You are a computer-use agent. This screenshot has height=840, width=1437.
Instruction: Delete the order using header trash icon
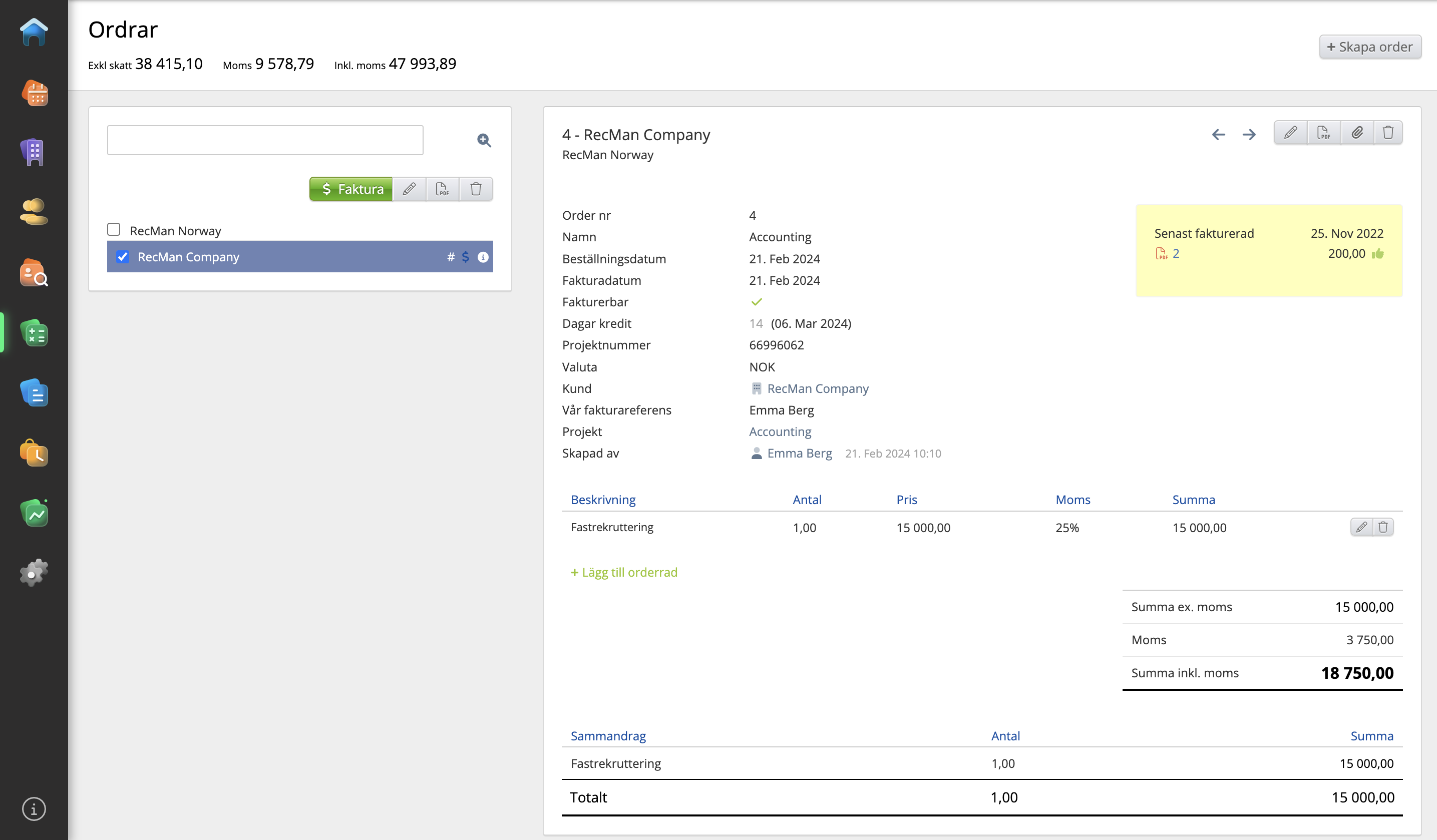(x=1388, y=133)
